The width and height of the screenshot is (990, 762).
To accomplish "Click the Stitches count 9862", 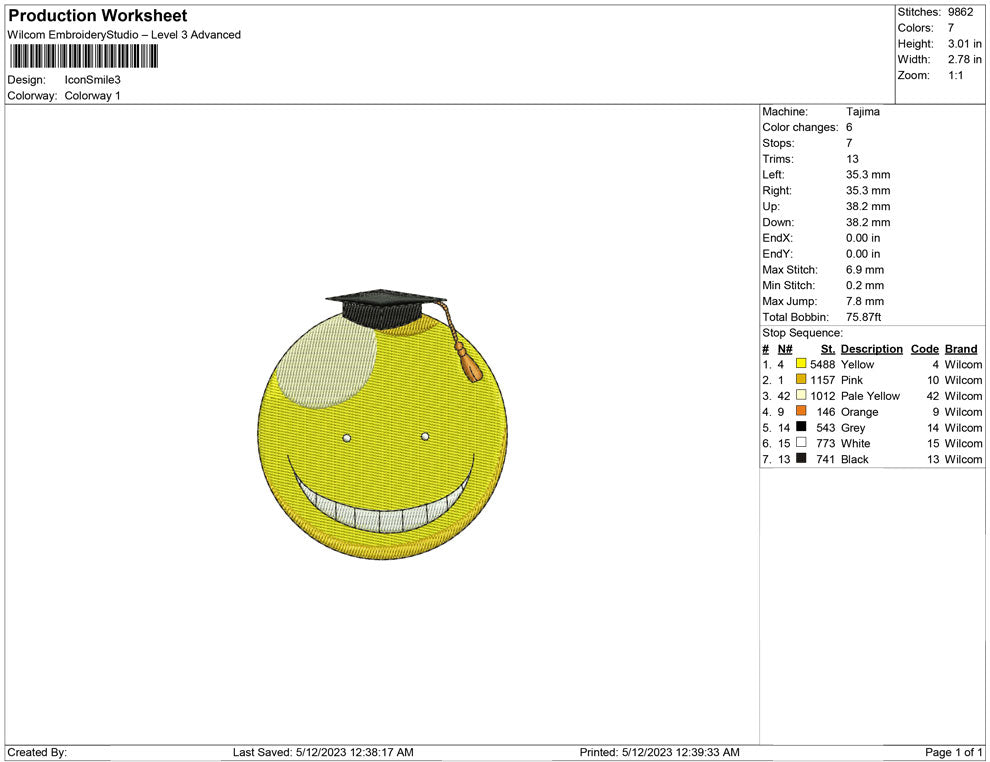I will [x=960, y=12].
